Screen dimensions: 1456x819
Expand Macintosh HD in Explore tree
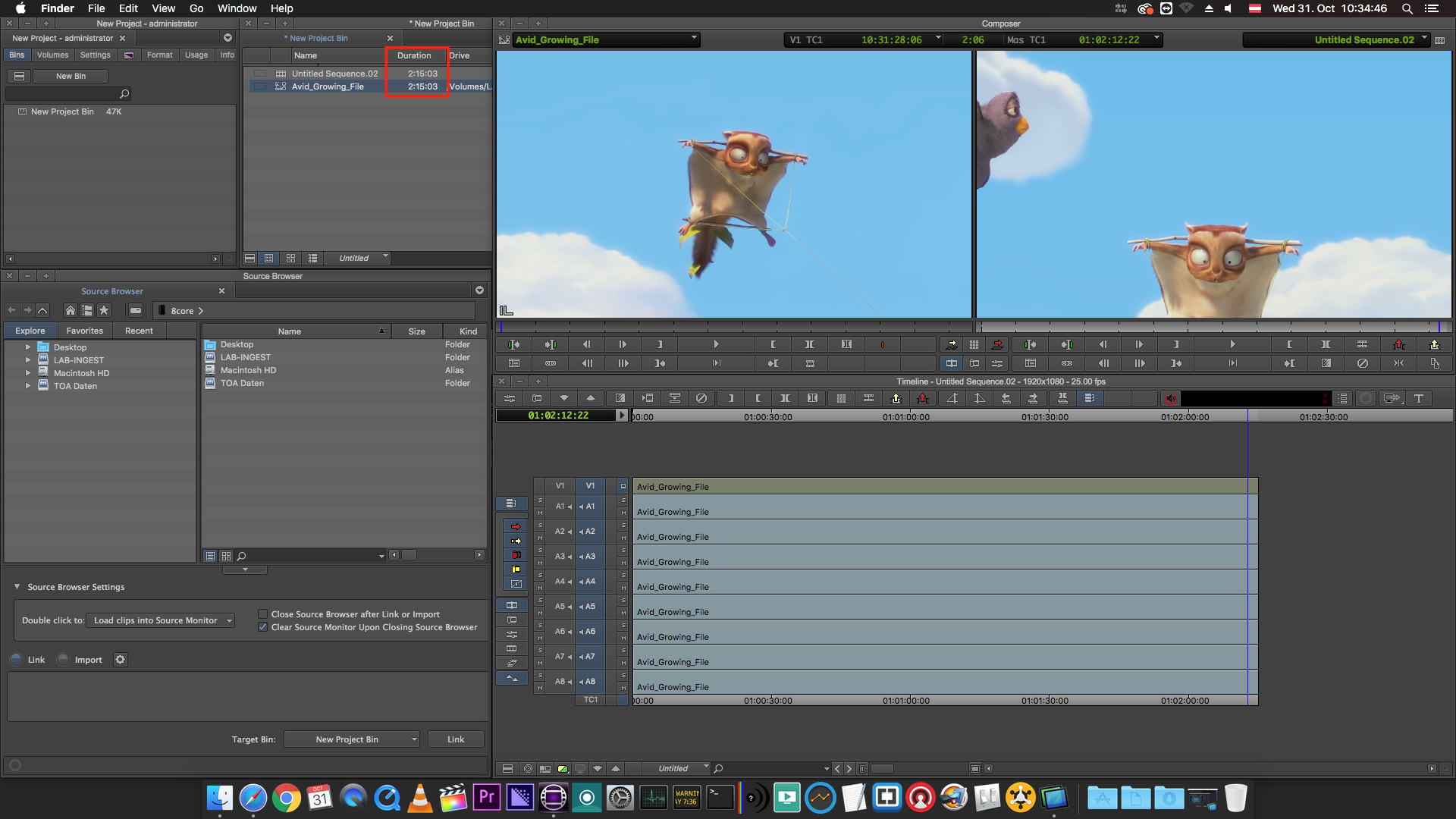(28, 373)
